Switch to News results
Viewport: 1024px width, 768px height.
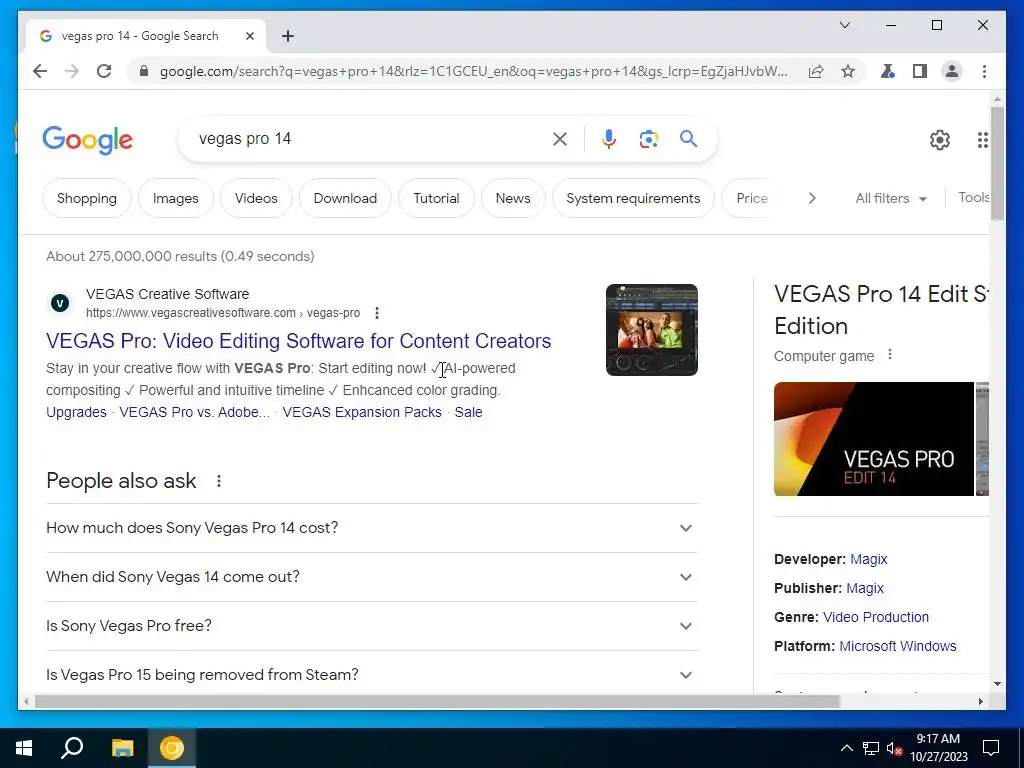point(513,198)
